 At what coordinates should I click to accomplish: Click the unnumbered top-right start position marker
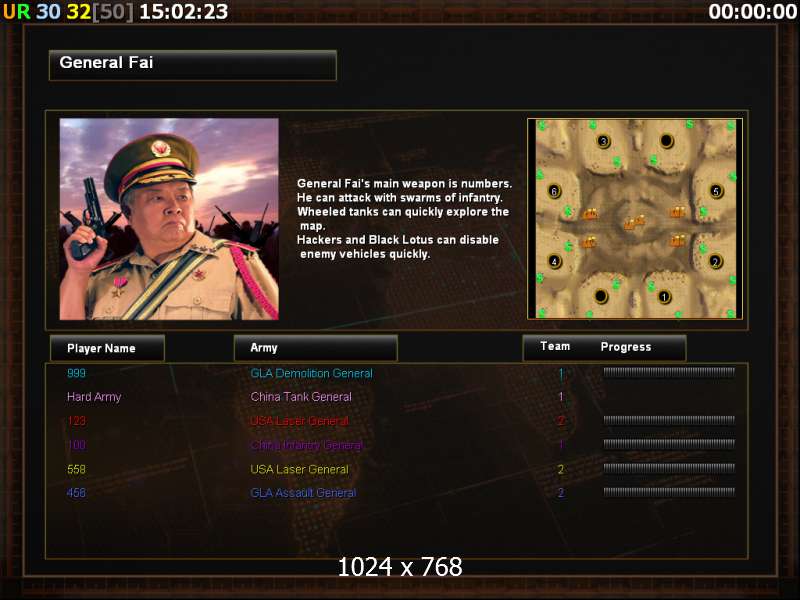[666, 140]
